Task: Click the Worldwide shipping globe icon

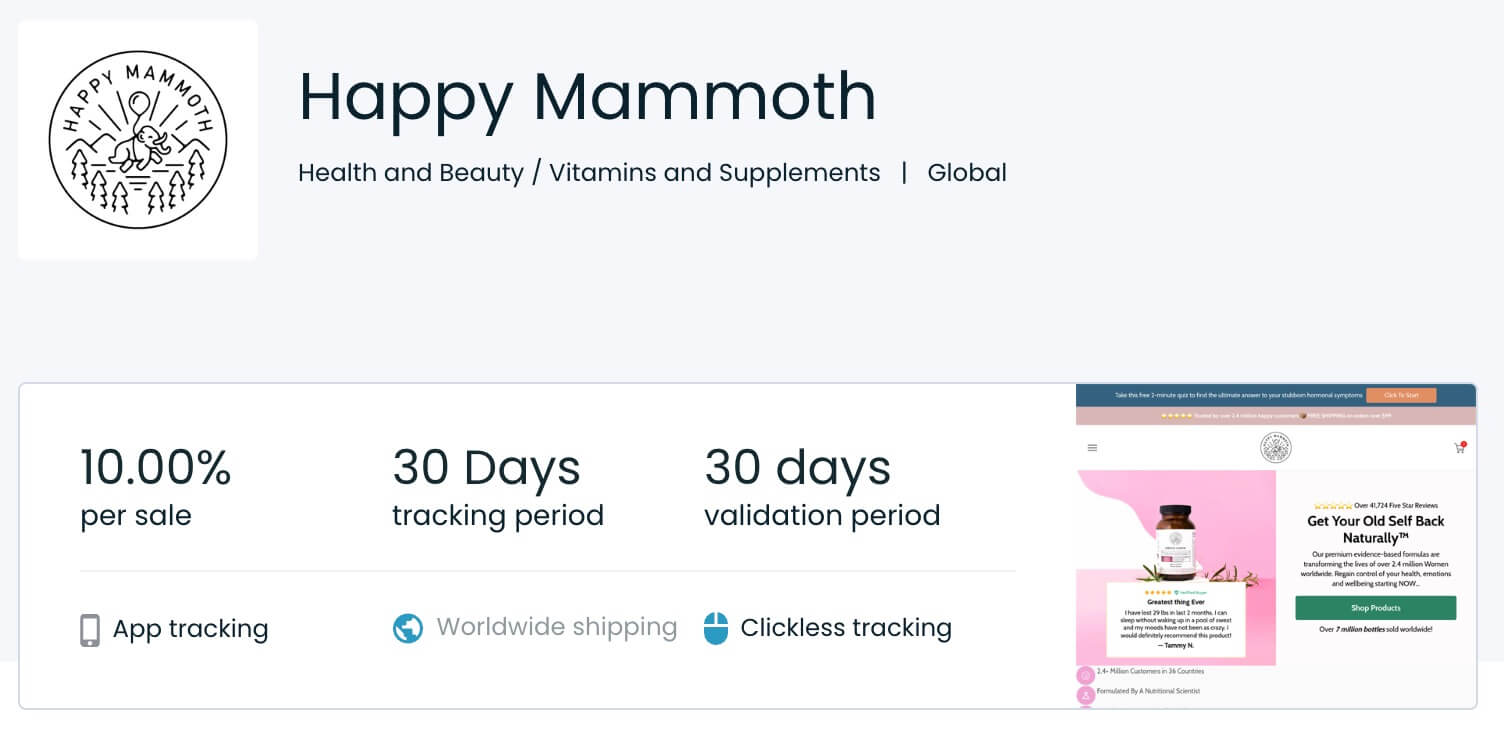Action: coord(408,628)
